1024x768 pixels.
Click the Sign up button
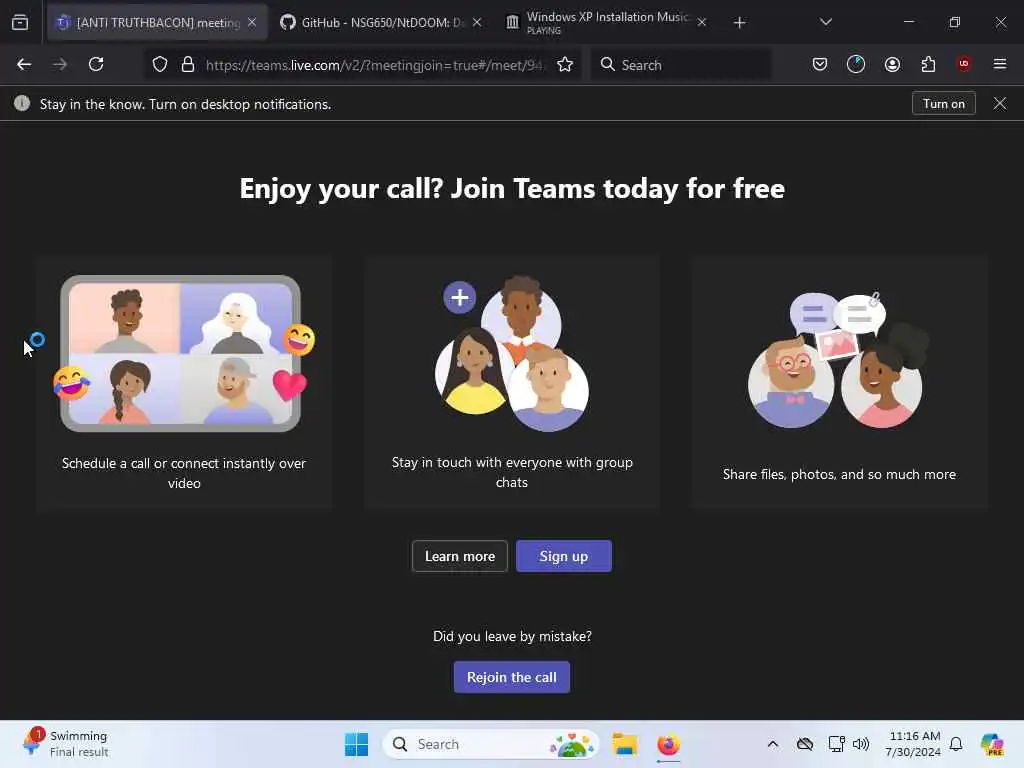click(x=564, y=556)
